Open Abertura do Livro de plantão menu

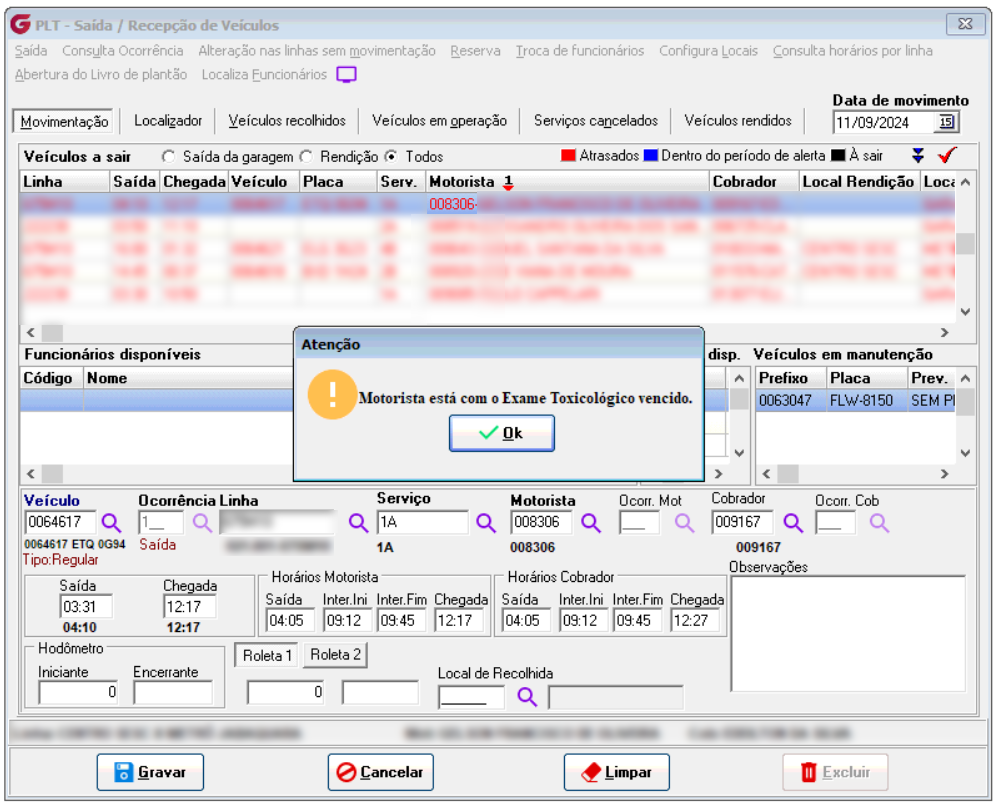(x=101, y=75)
